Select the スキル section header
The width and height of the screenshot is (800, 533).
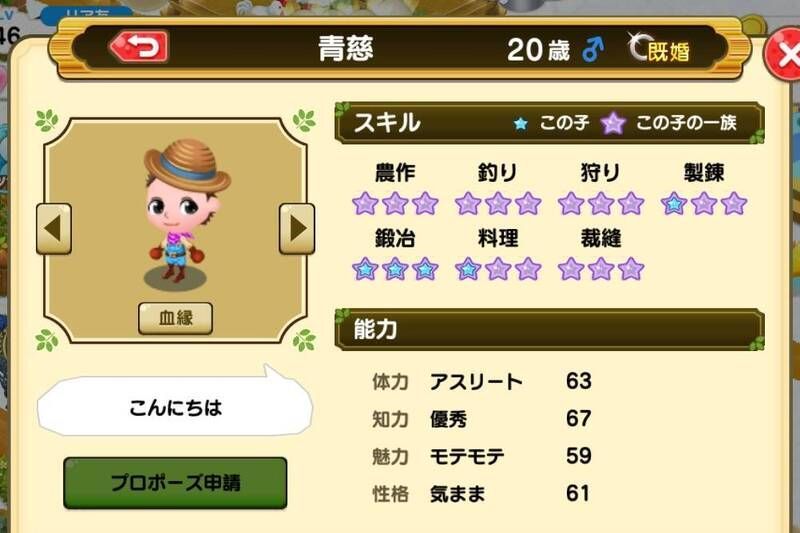[549, 123]
